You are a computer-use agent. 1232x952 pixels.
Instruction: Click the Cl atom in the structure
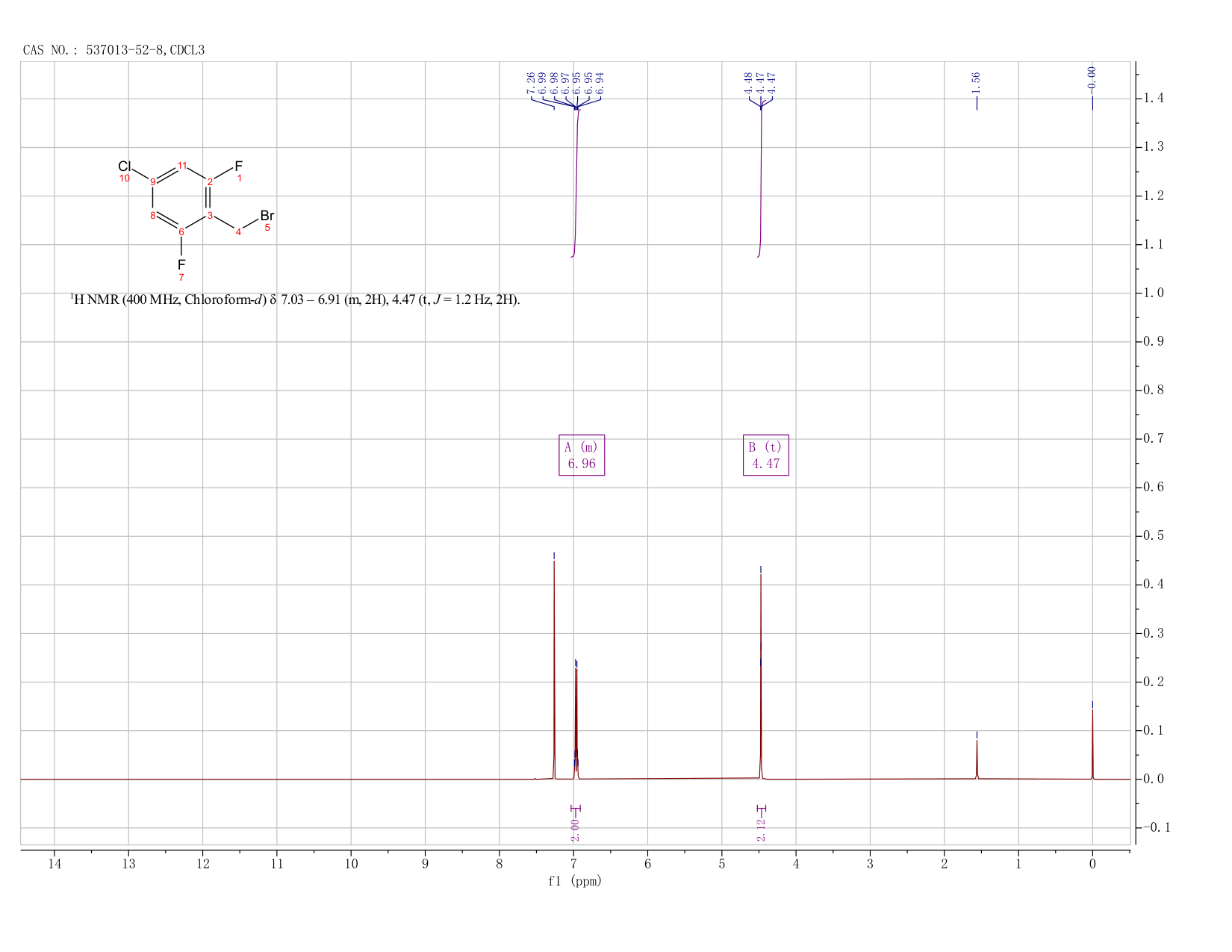[x=125, y=166]
